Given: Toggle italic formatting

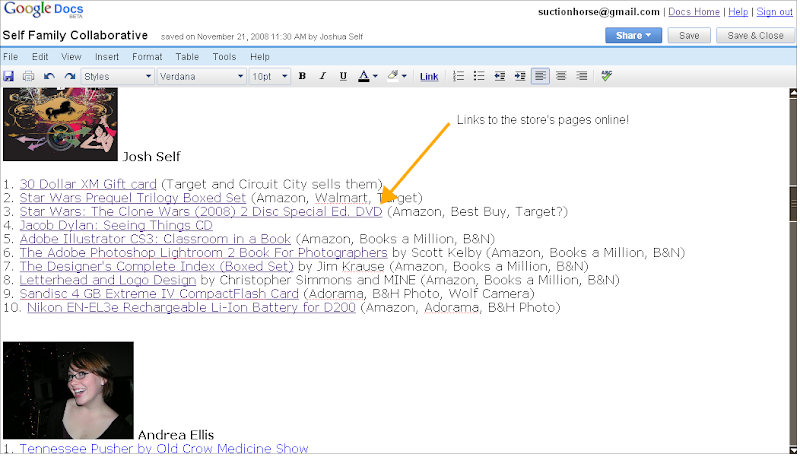Looking at the screenshot, I should 323,76.
